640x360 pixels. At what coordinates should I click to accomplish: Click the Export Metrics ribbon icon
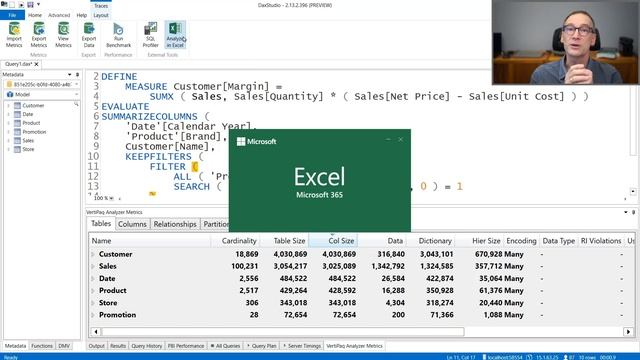tap(39, 35)
